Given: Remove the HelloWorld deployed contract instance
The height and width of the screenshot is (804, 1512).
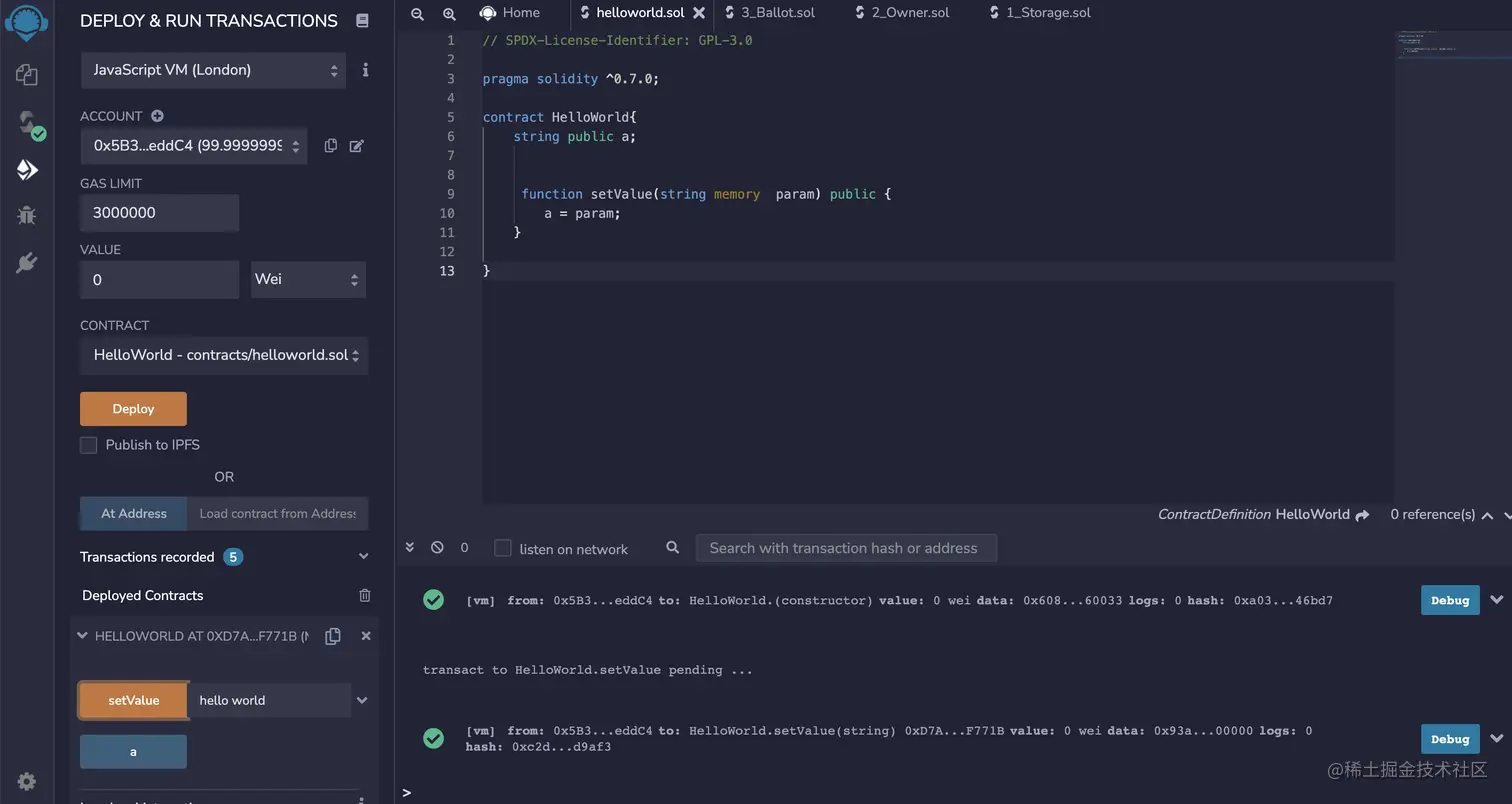Looking at the screenshot, I should (x=366, y=636).
